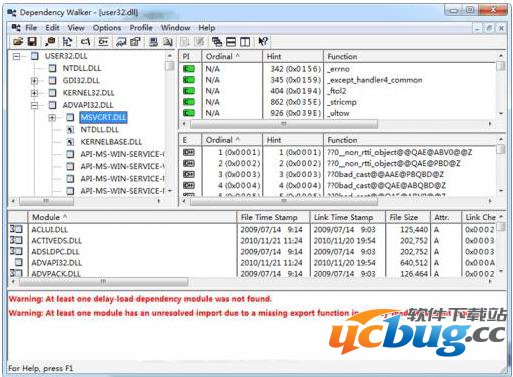Click the Save floppy disk icon
This screenshot has height=377, width=513.
coord(32,42)
